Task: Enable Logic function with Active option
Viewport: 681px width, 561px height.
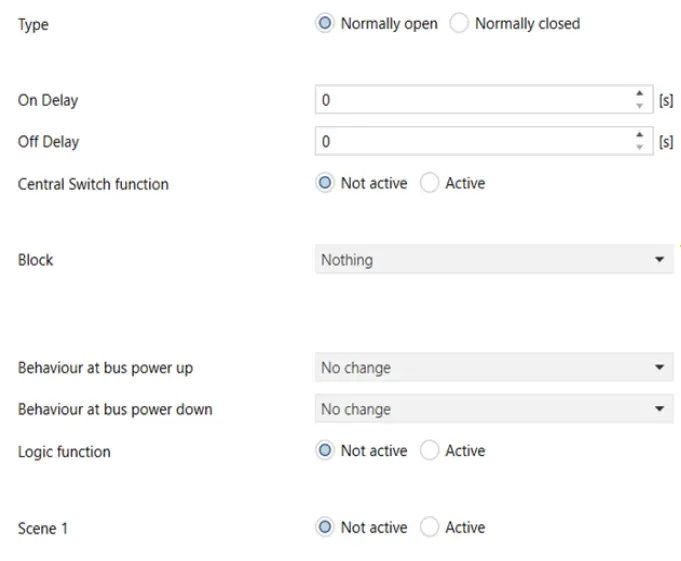Action: coord(430,451)
